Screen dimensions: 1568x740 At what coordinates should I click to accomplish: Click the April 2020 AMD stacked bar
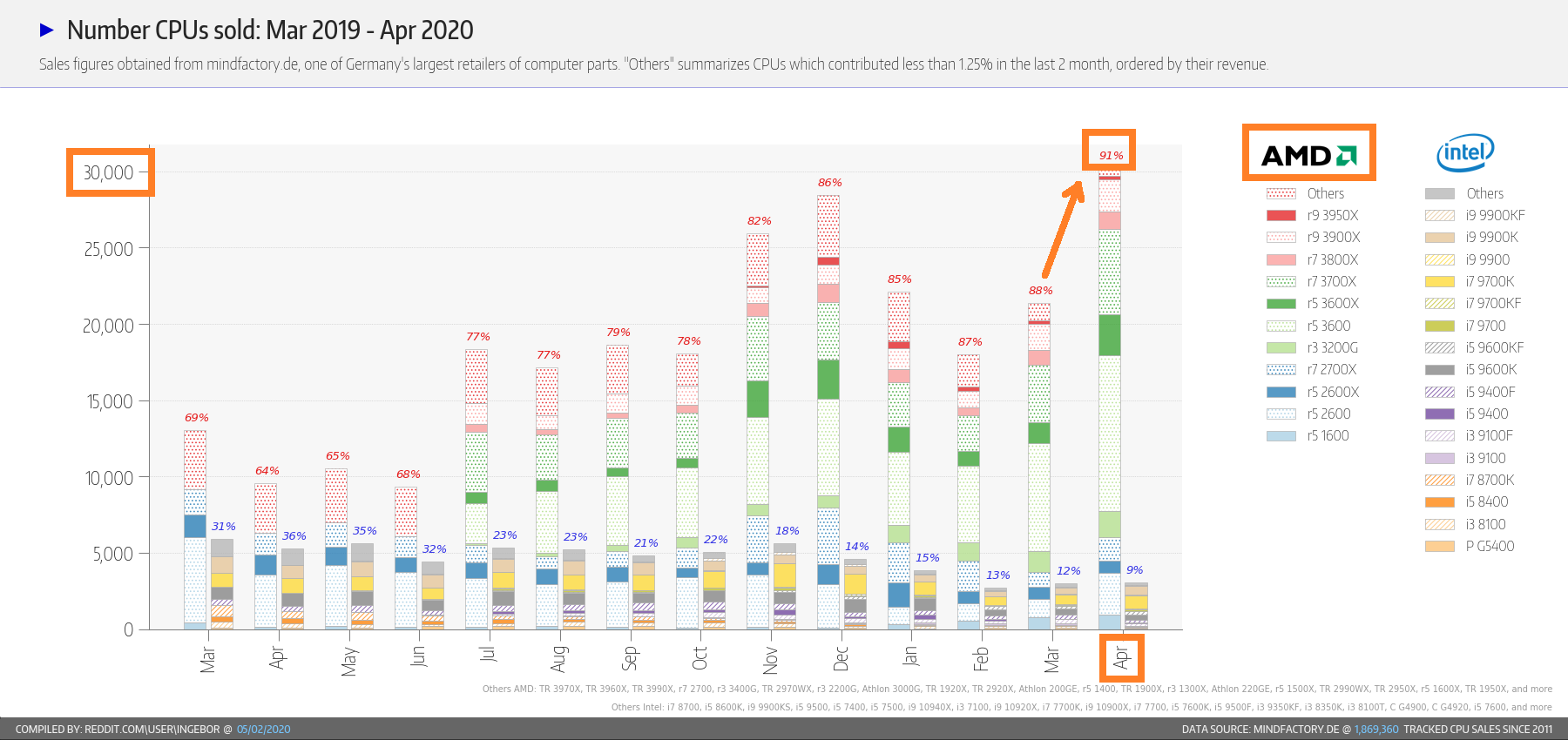tap(1110, 401)
